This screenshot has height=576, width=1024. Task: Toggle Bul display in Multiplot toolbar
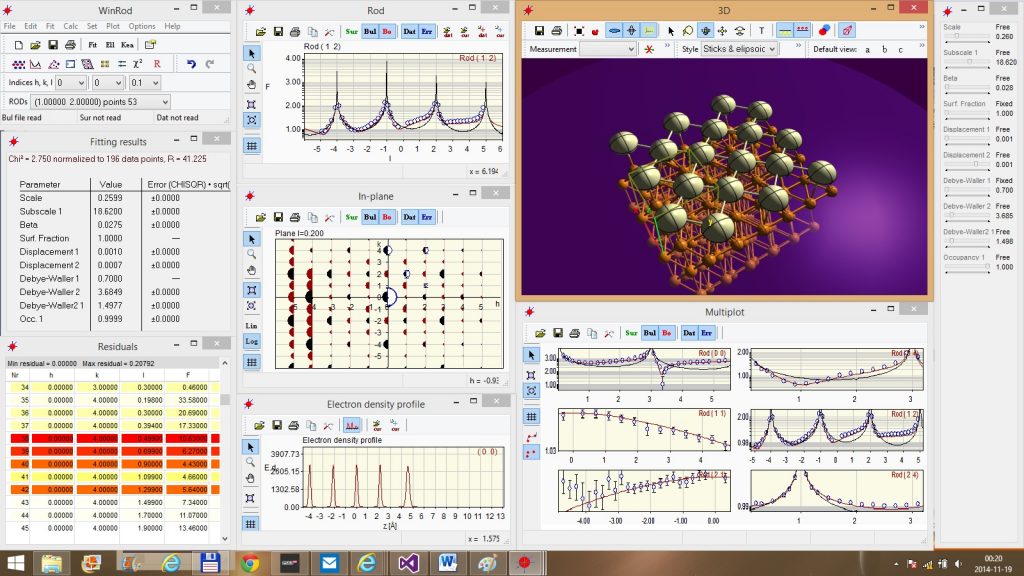coord(650,333)
